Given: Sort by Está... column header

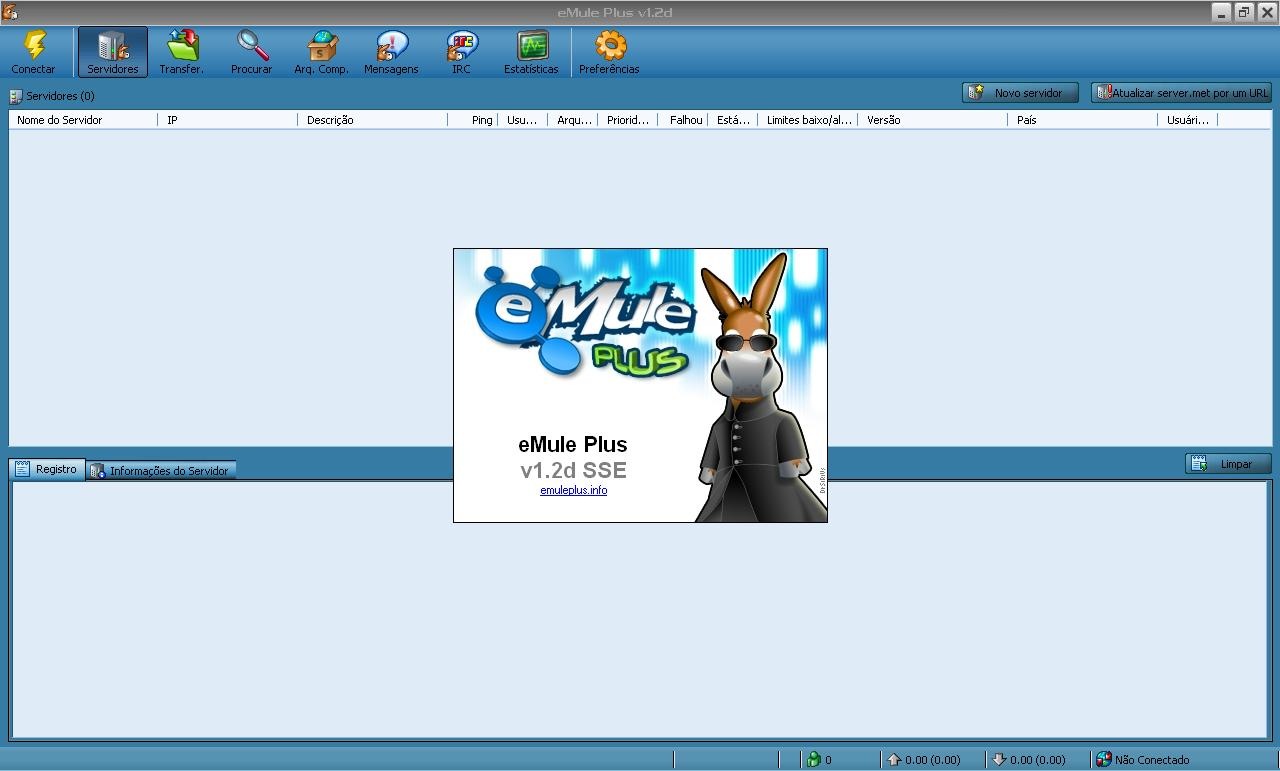Looking at the screenshot, I should (x=733, y=120).
